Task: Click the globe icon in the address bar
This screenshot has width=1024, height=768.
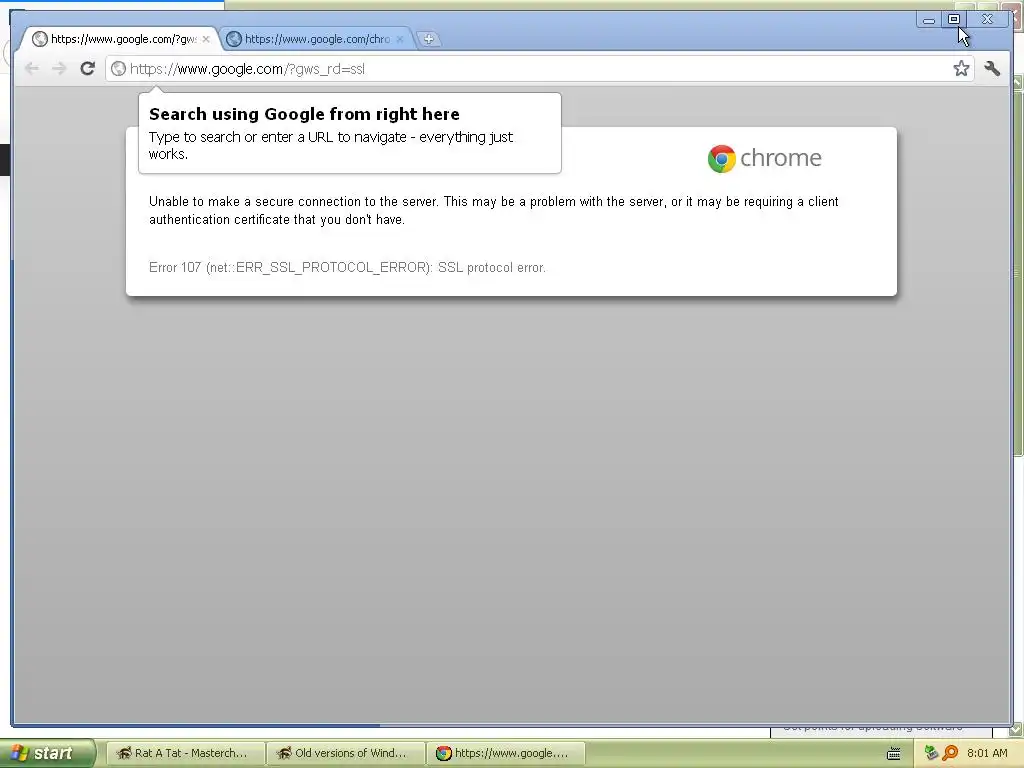Action: 118,69
